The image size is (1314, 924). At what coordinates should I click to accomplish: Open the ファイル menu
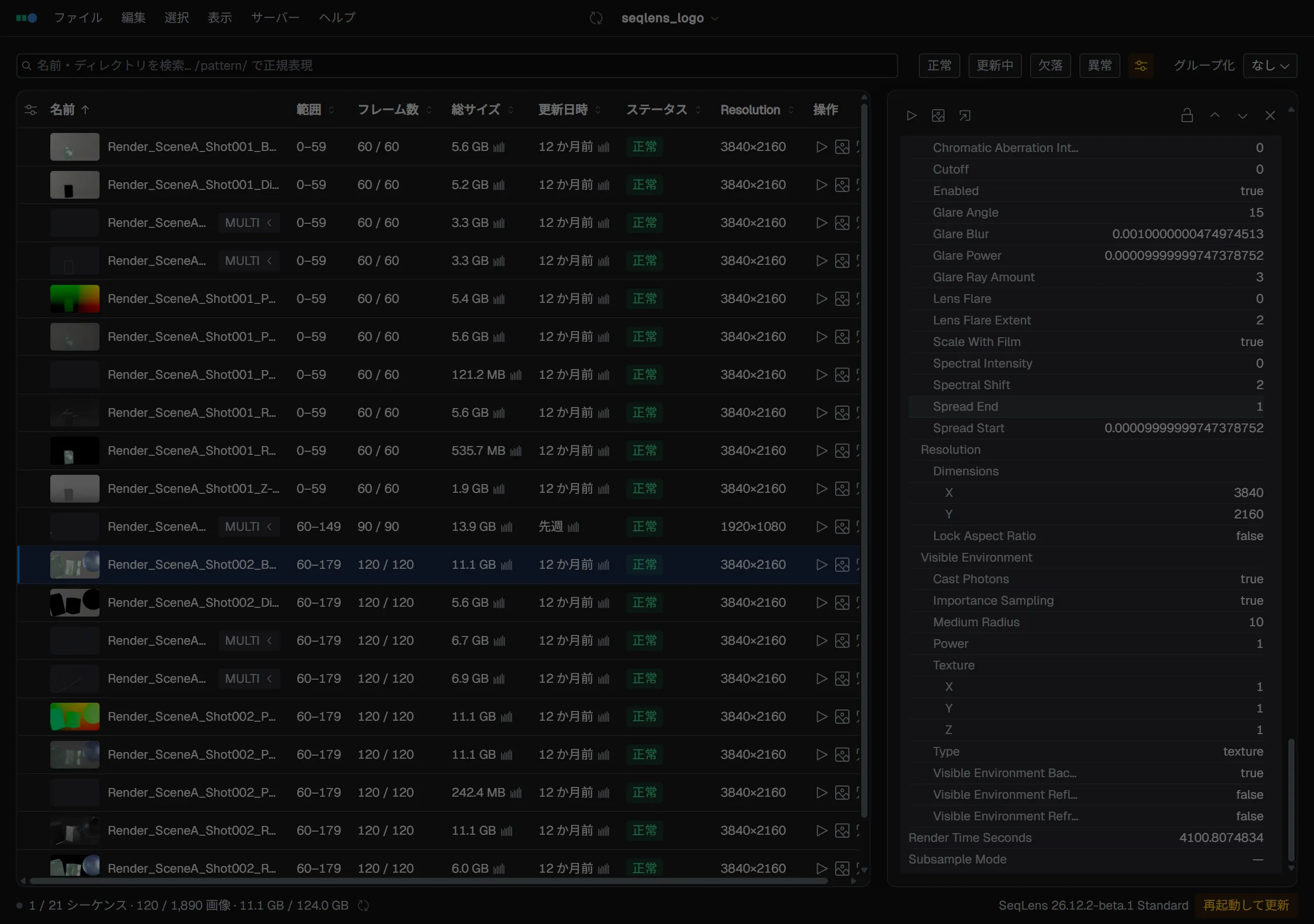tap(78, 18)
